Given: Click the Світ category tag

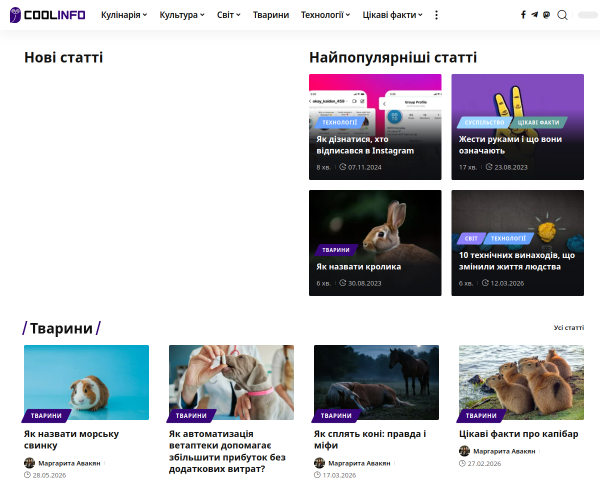Looking at the screenshot, I should [471, 238].
